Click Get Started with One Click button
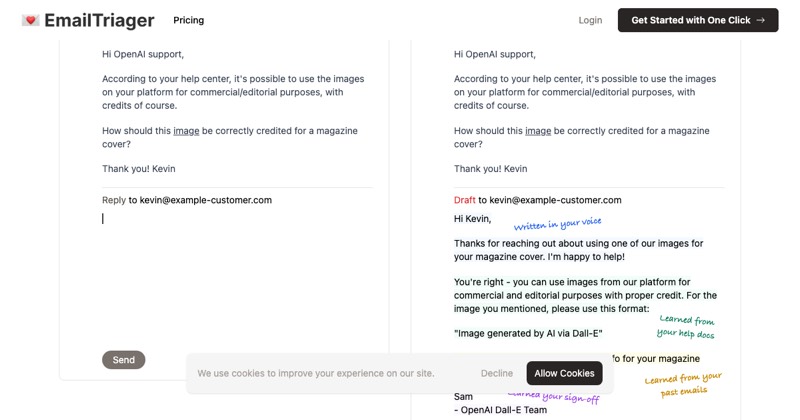 click(x=697, y=20)
